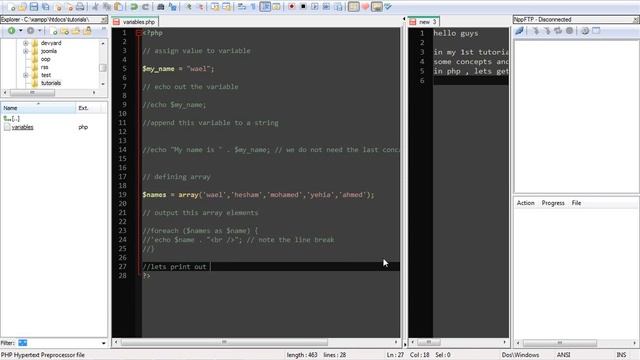Click the Cut scissors icon

96,7
